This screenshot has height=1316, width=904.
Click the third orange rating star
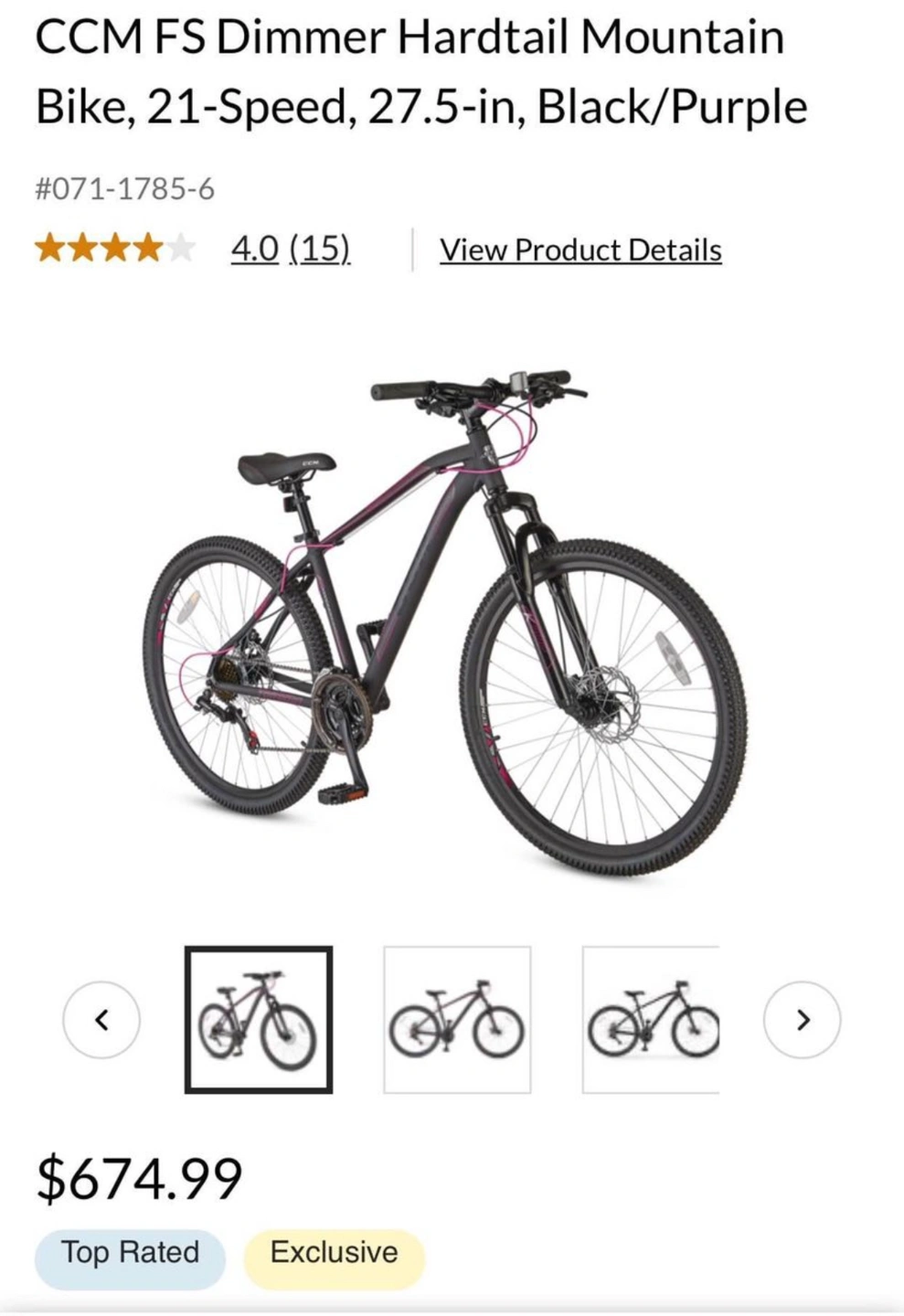(x=114, y=248)
